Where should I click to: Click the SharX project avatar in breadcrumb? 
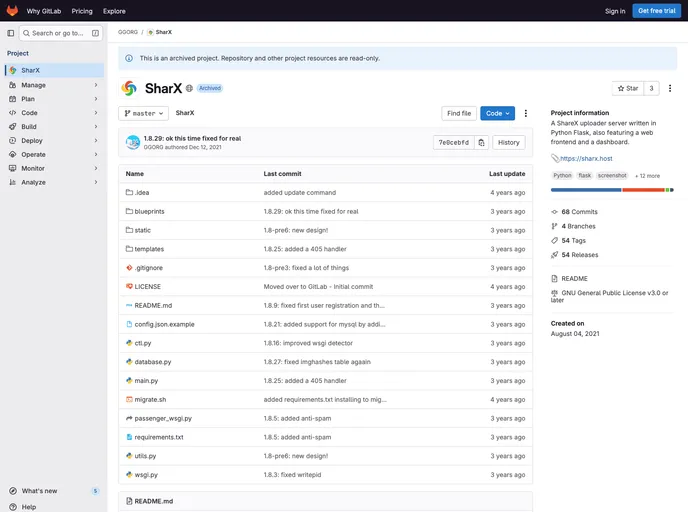[x=150, y=32]
